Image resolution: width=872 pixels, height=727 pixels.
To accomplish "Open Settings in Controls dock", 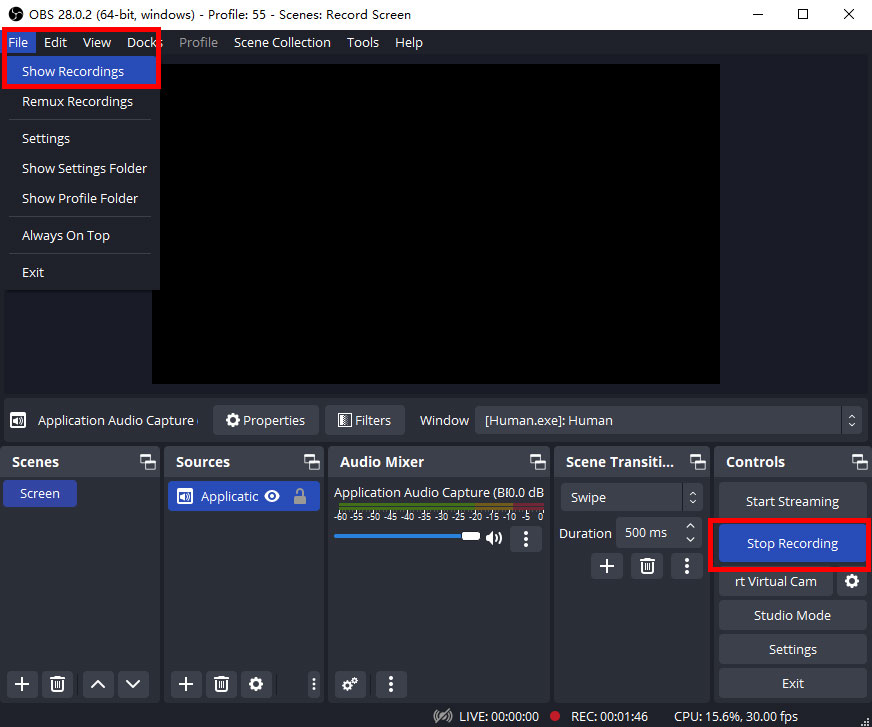I will point(792,649).
